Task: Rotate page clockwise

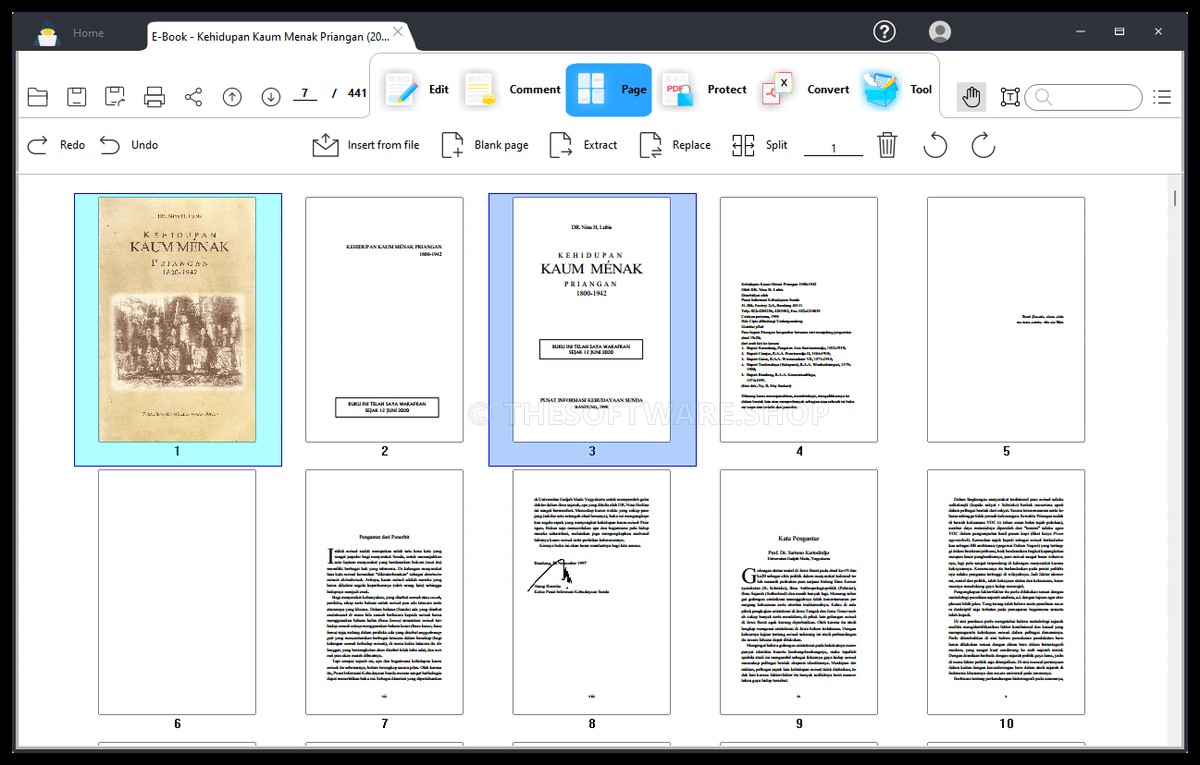Action: click(x=983, y=146)
